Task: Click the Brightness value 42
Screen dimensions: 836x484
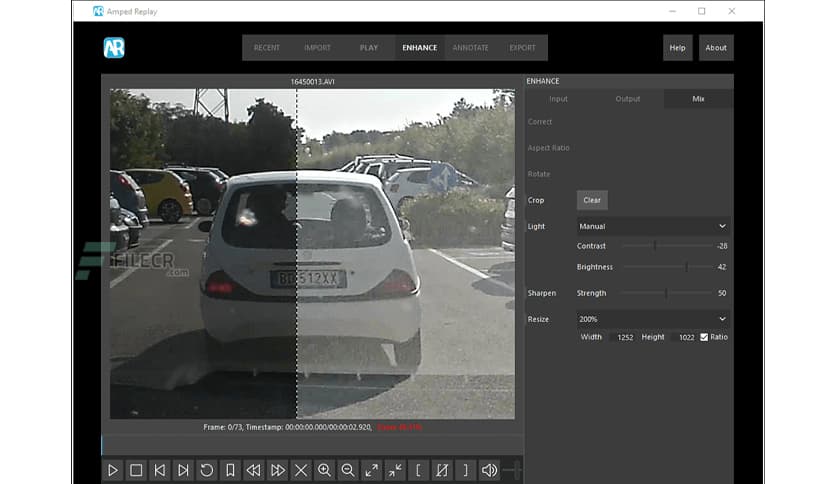Action: click(722, 267)
